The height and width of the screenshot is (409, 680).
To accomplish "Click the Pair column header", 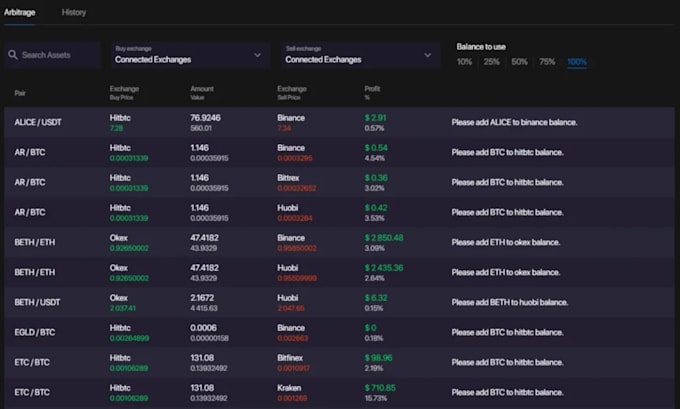I will tap(21, 92).
